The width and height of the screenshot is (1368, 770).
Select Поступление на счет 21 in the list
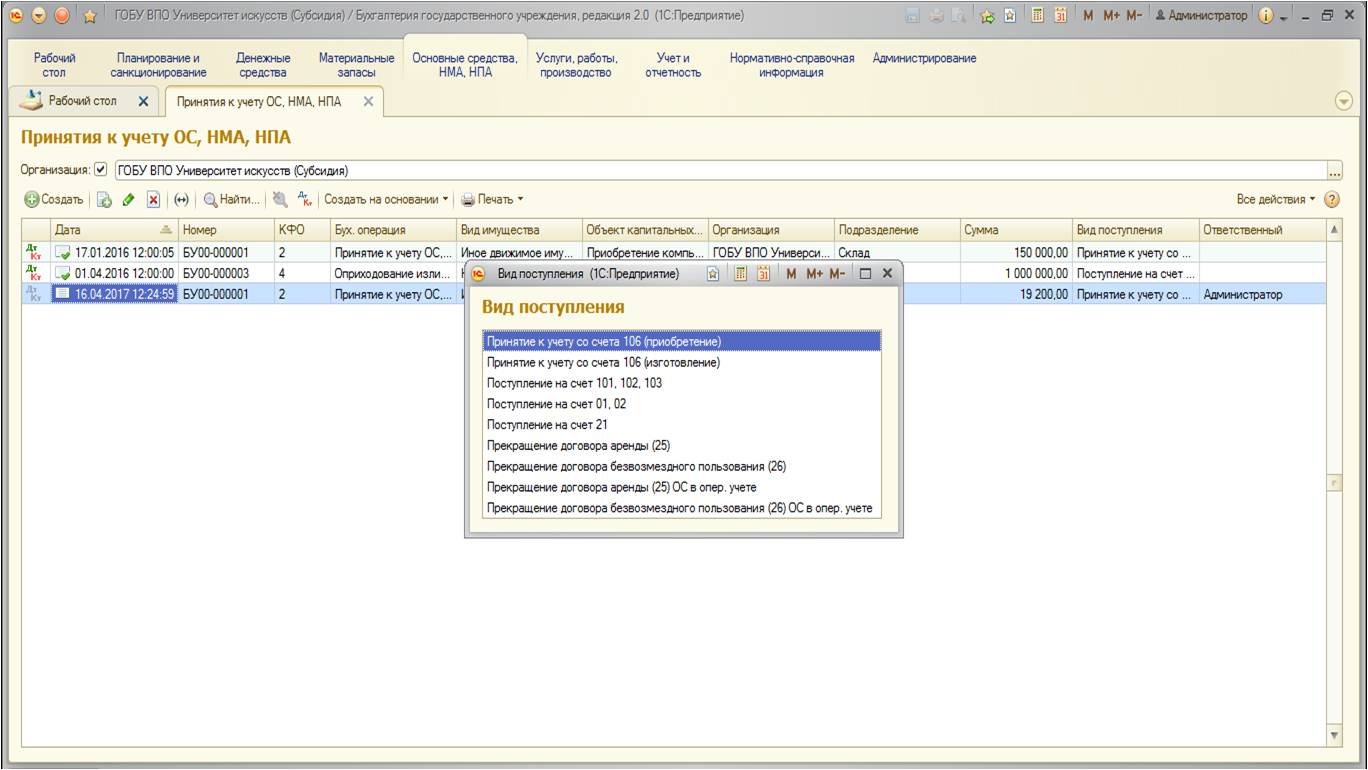click(x=546, y=425)
